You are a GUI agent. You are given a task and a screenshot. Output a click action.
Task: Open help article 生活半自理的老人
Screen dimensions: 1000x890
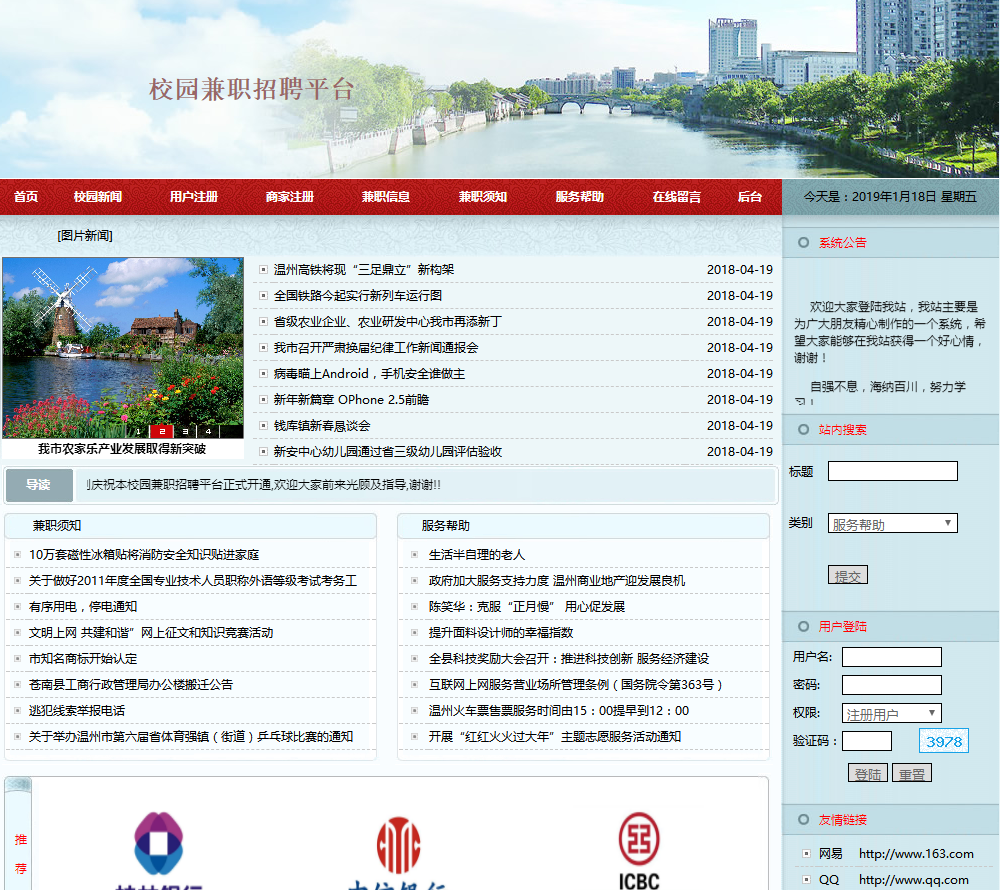[x=476, y=555]
